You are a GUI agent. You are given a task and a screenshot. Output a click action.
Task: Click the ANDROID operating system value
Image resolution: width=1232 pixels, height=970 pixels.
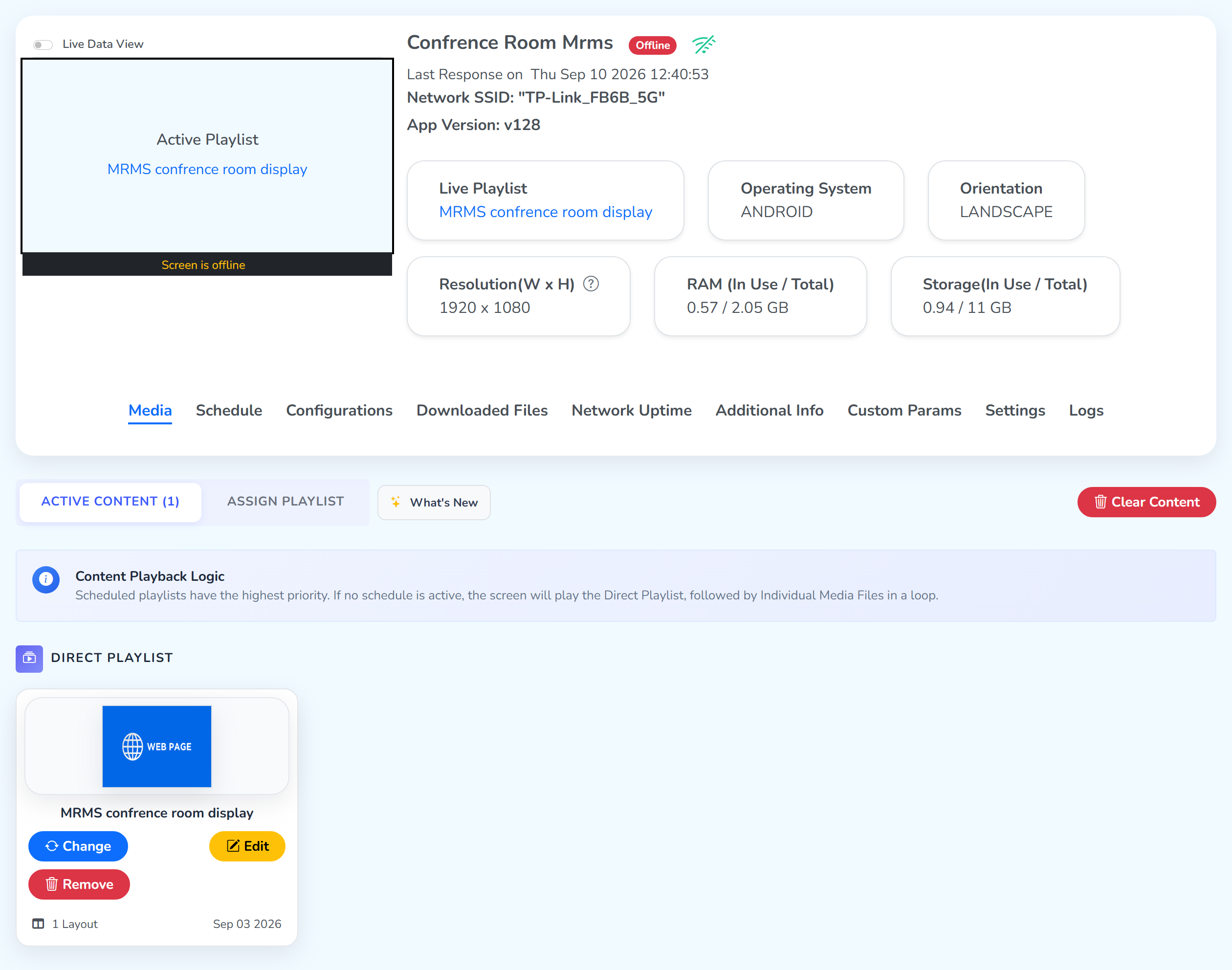pyautogui.click(x=777, y=212)
